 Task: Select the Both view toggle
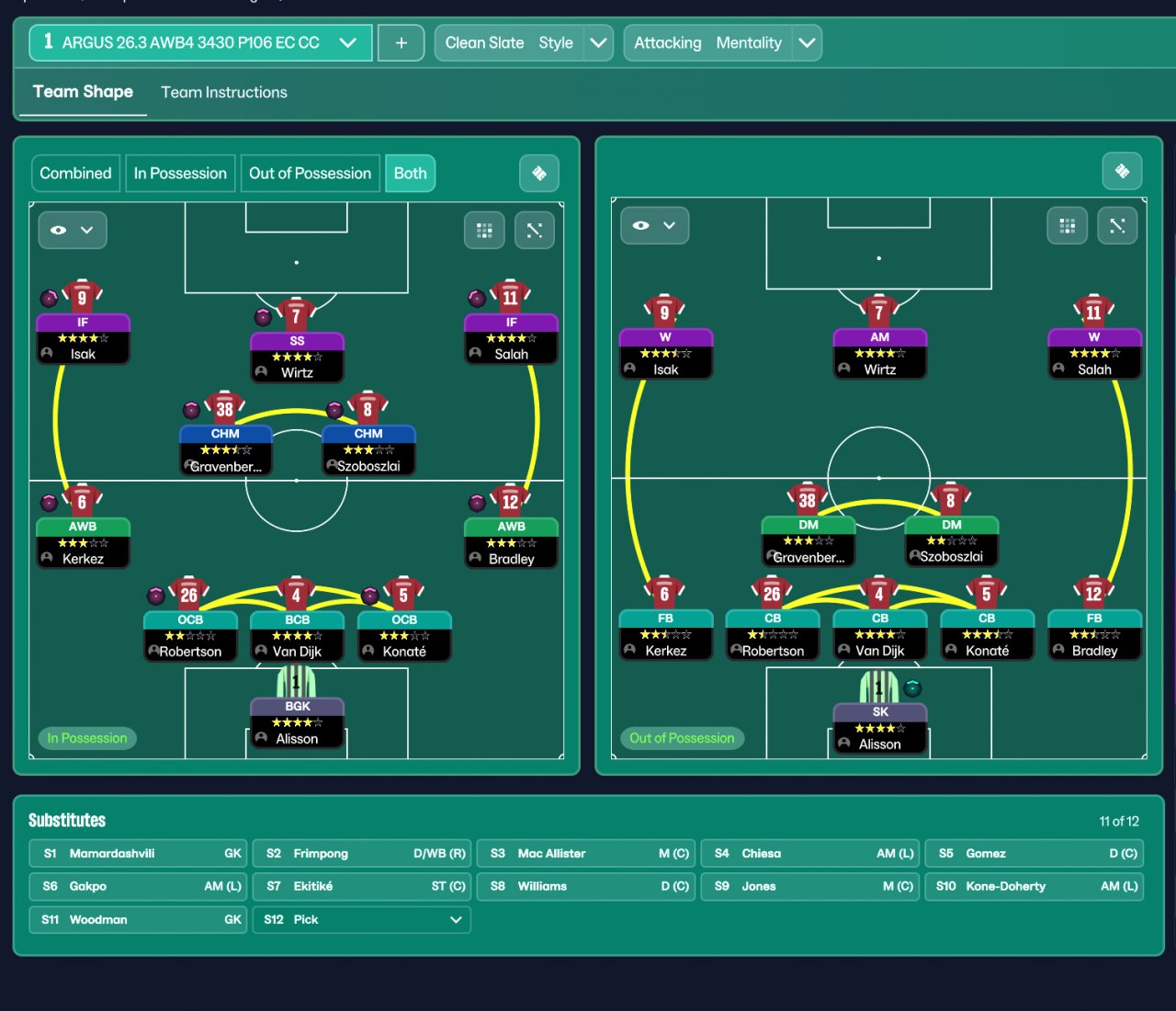[410, 173]
